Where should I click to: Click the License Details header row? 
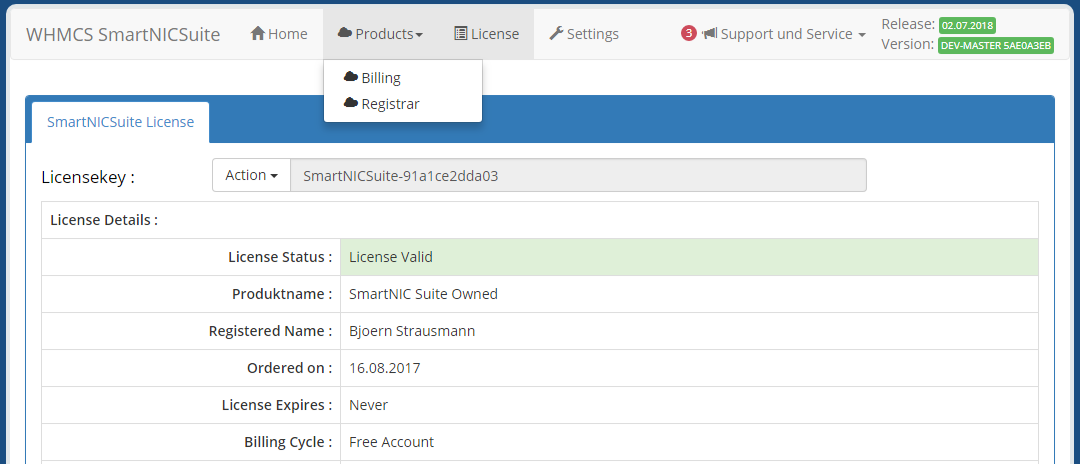[x=540, y=220]
